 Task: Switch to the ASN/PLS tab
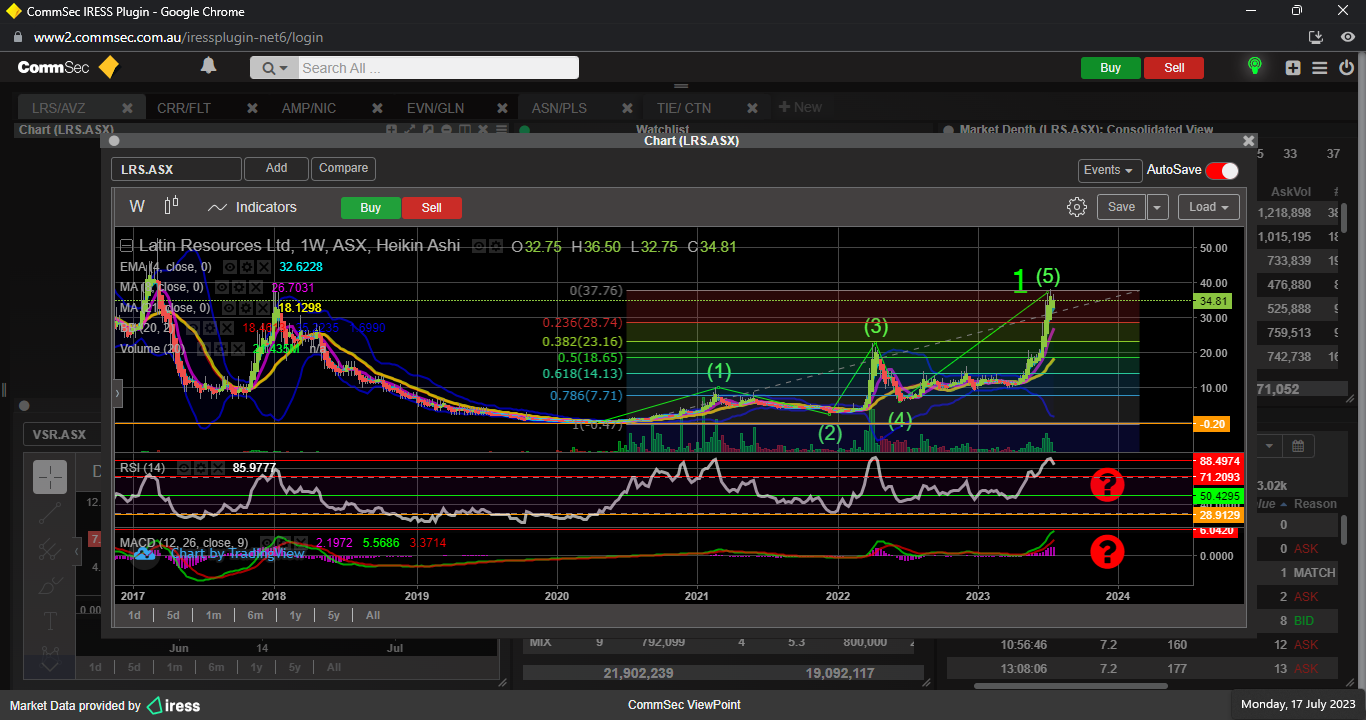tap(559, 108)
